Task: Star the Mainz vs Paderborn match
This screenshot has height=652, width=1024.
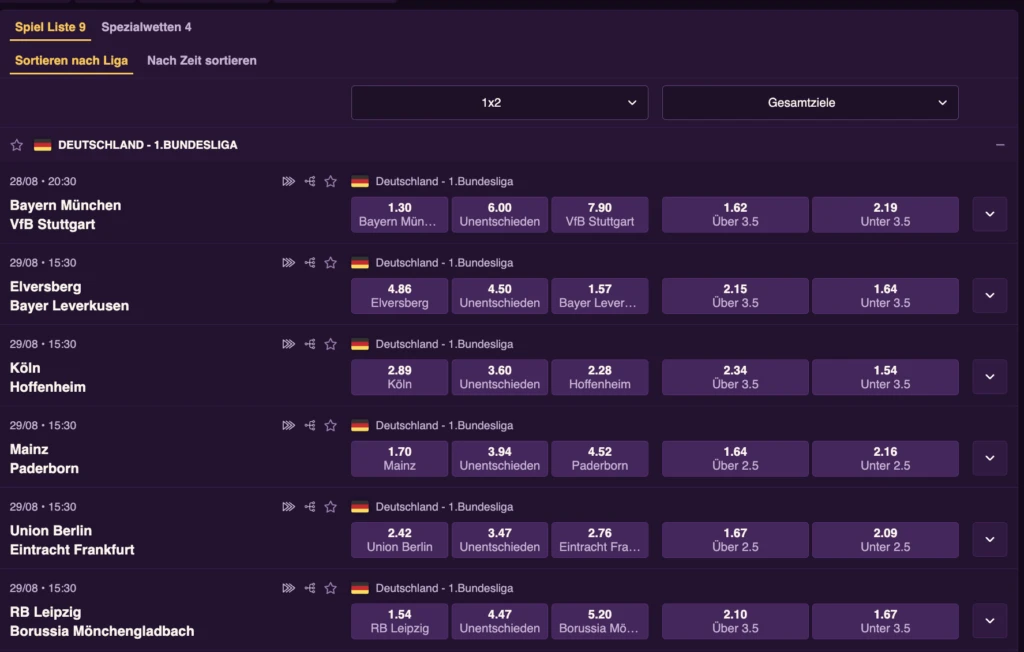Action: [330, 425]
